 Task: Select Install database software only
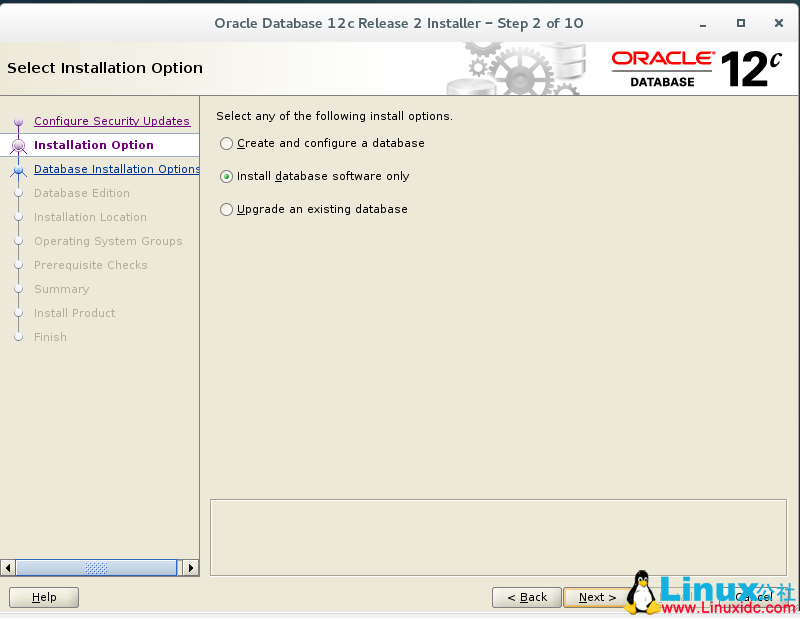point(226,176)
